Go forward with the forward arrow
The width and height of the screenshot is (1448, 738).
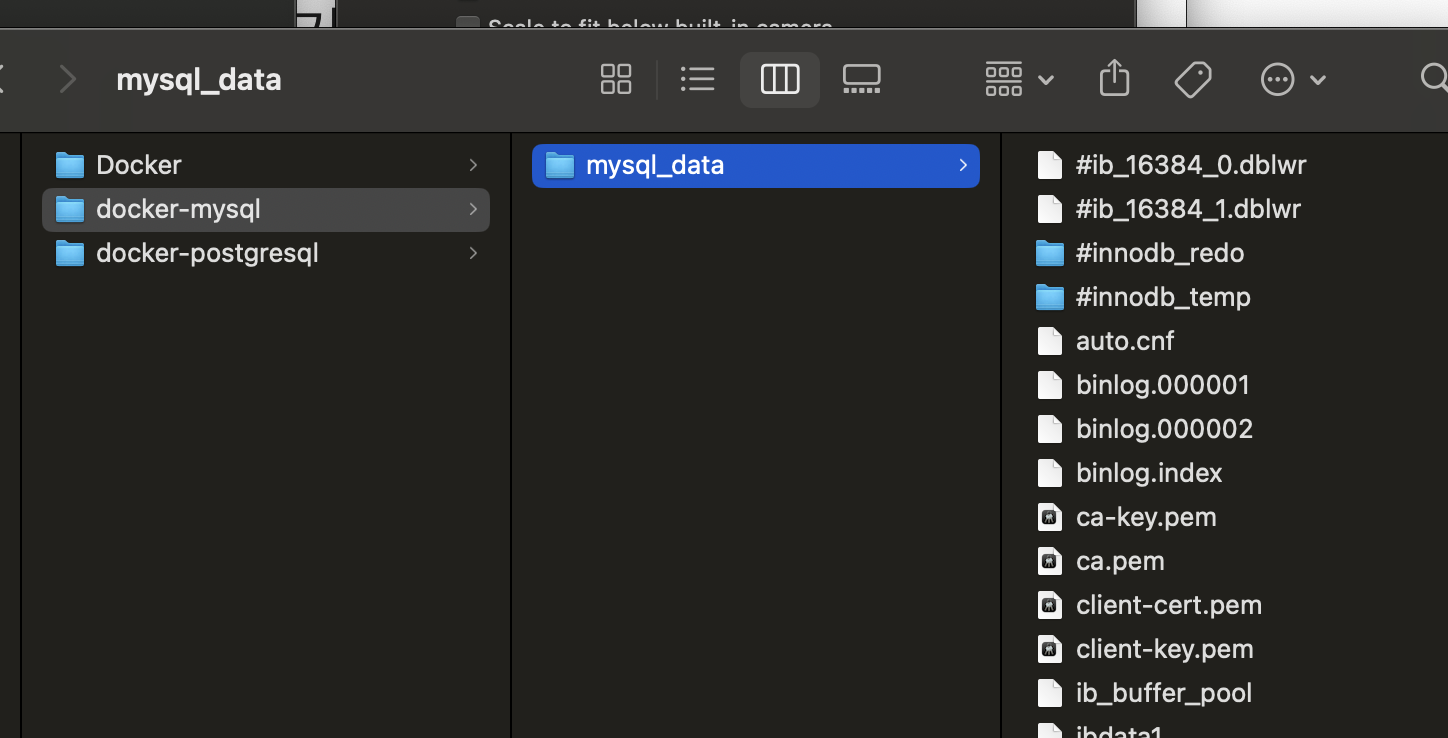coord(67,79)
